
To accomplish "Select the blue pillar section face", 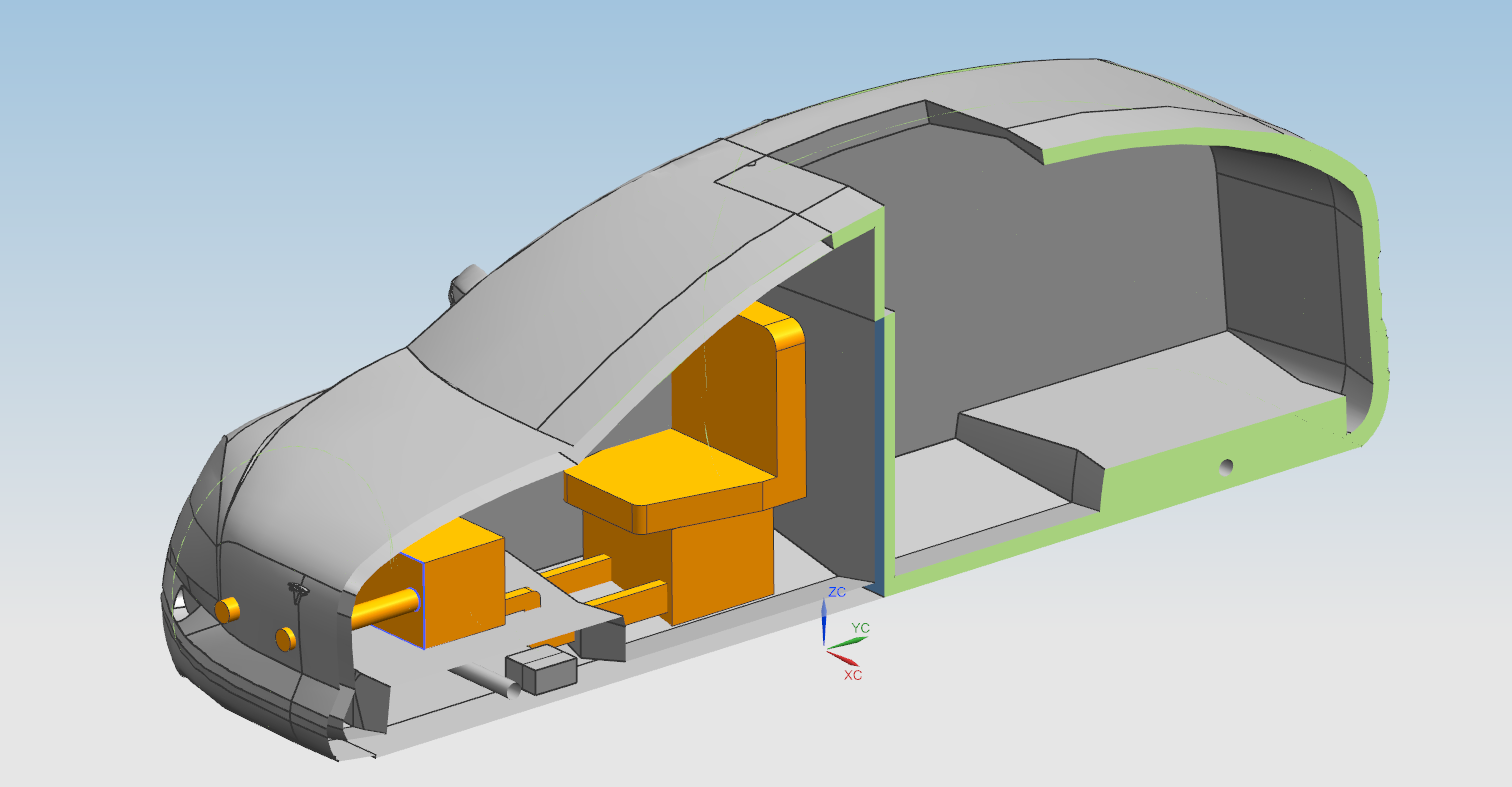I will click(x=880, y=450).
